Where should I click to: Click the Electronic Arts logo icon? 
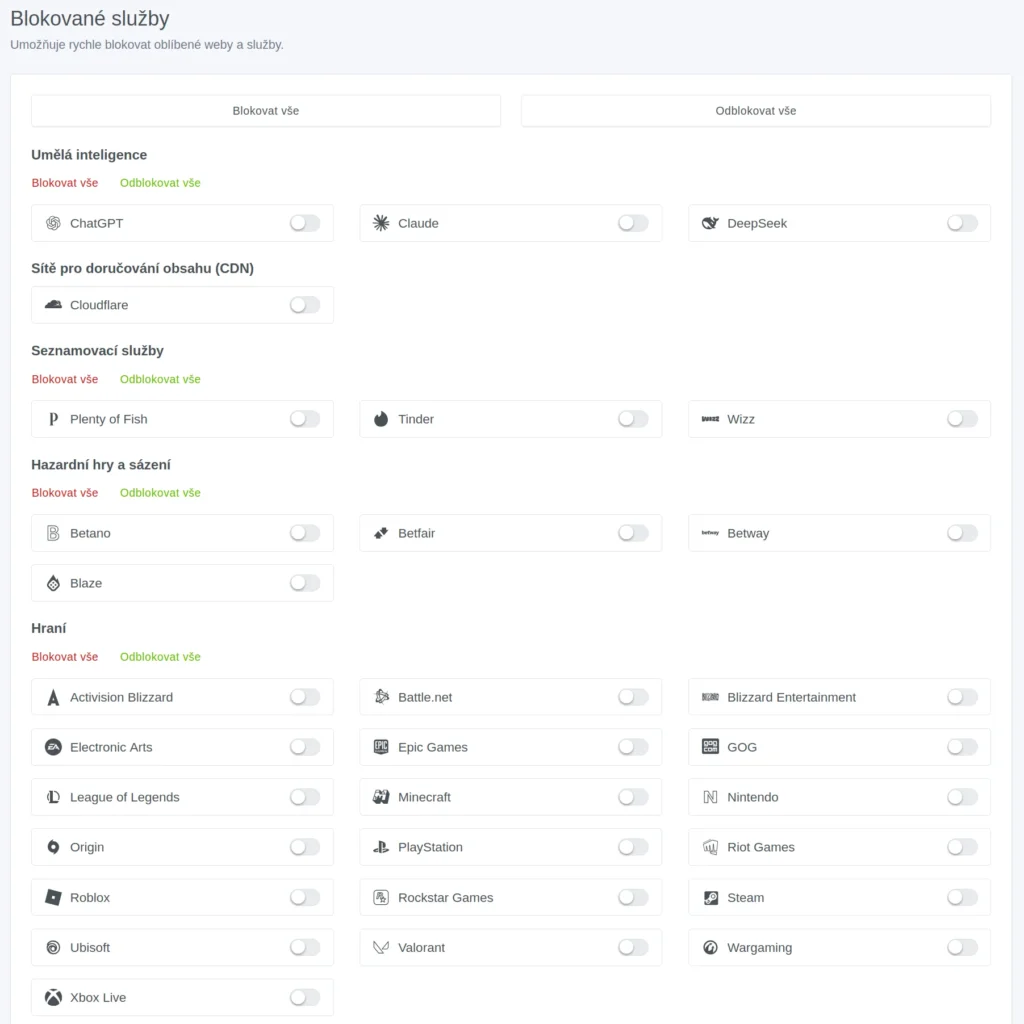point(53,747)
